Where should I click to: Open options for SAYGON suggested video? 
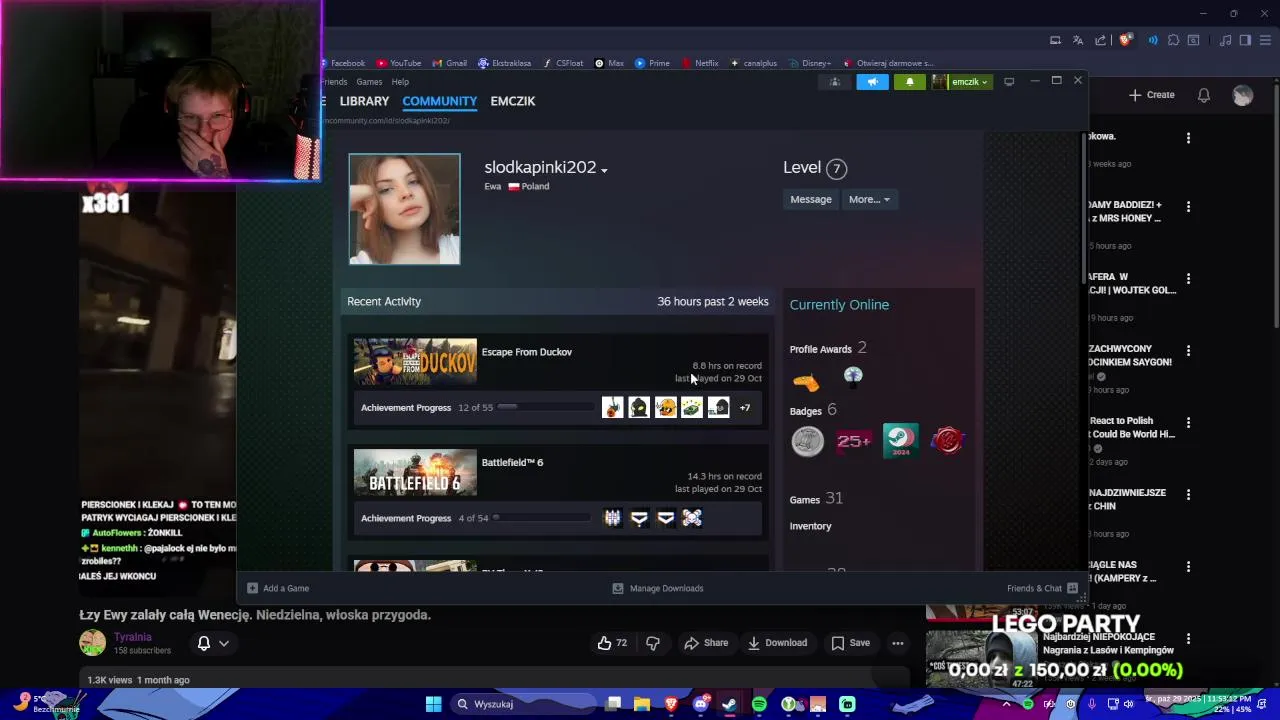[1188, 351]
